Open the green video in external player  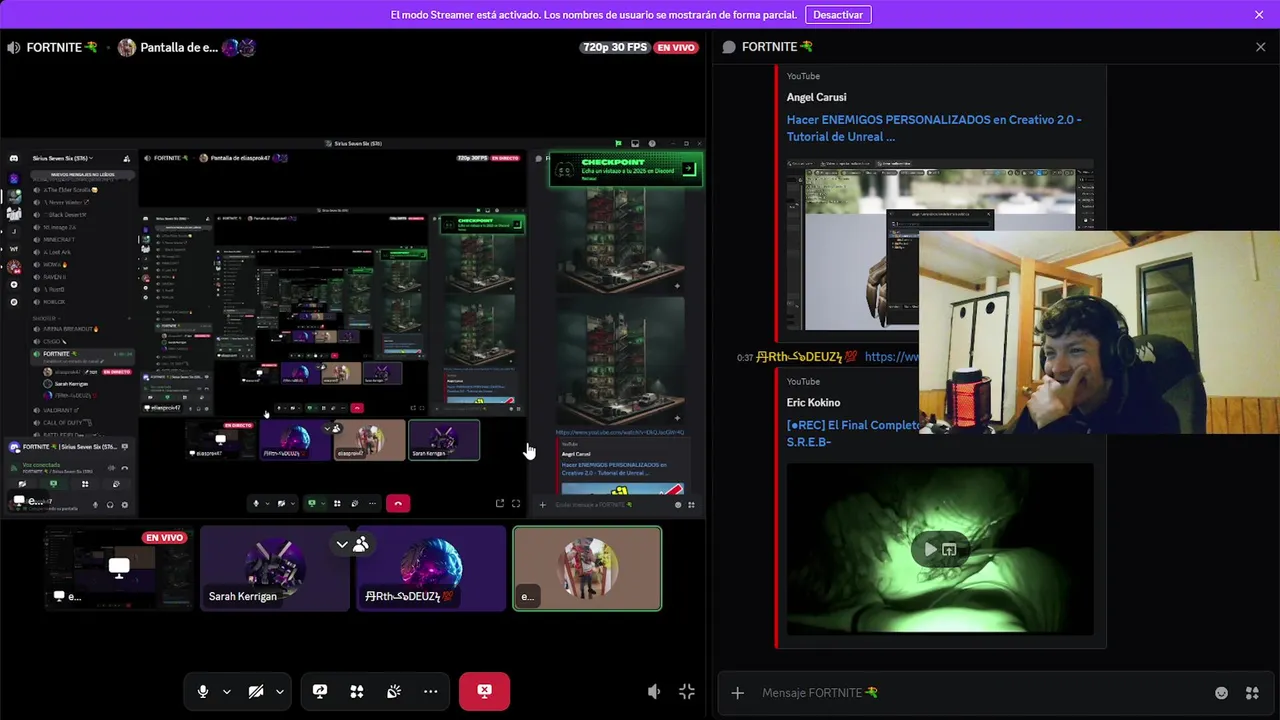[949, 549]
